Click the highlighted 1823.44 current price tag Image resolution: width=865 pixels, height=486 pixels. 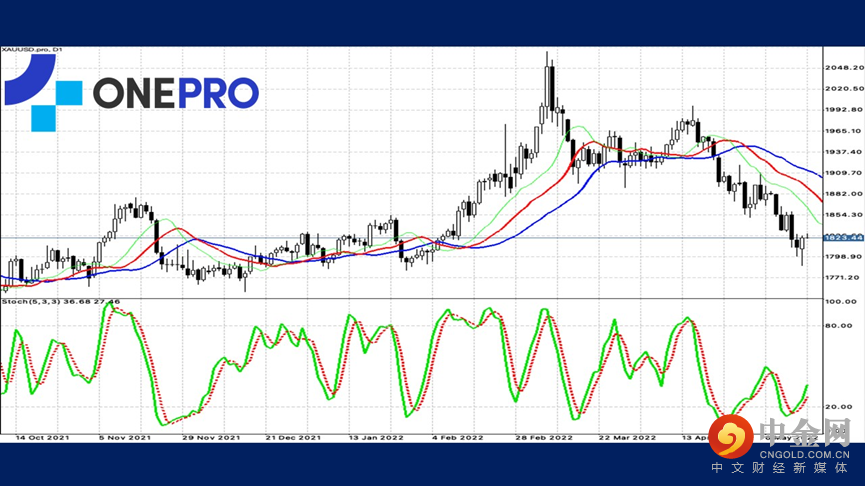(843, 238)
